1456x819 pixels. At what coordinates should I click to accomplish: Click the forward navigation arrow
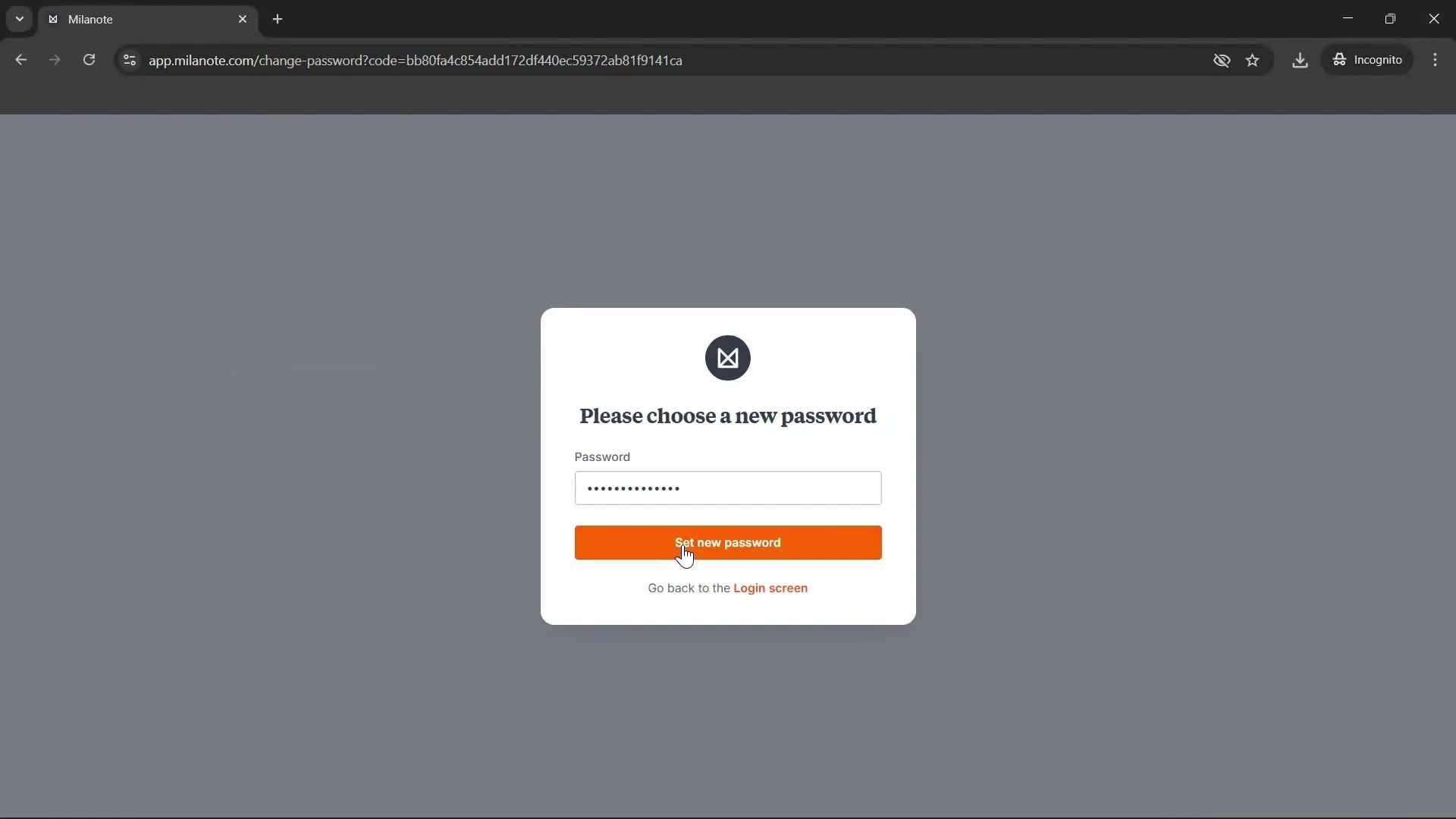coord(55,60)
